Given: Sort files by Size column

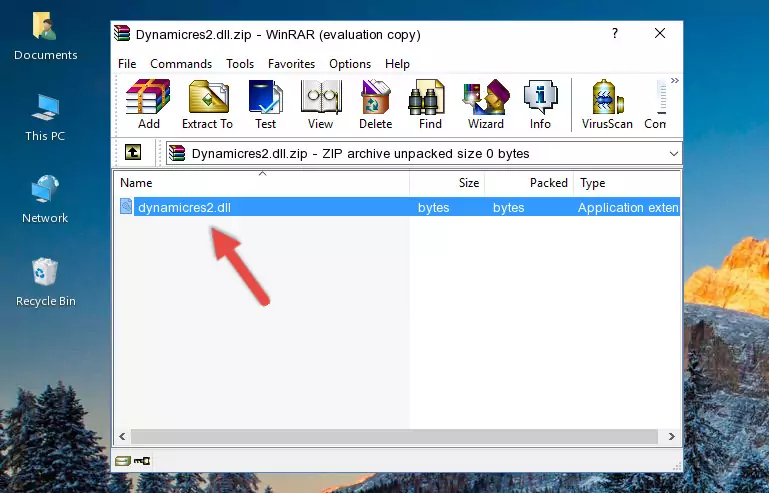Looking at the screenshot, I should 447,183.
